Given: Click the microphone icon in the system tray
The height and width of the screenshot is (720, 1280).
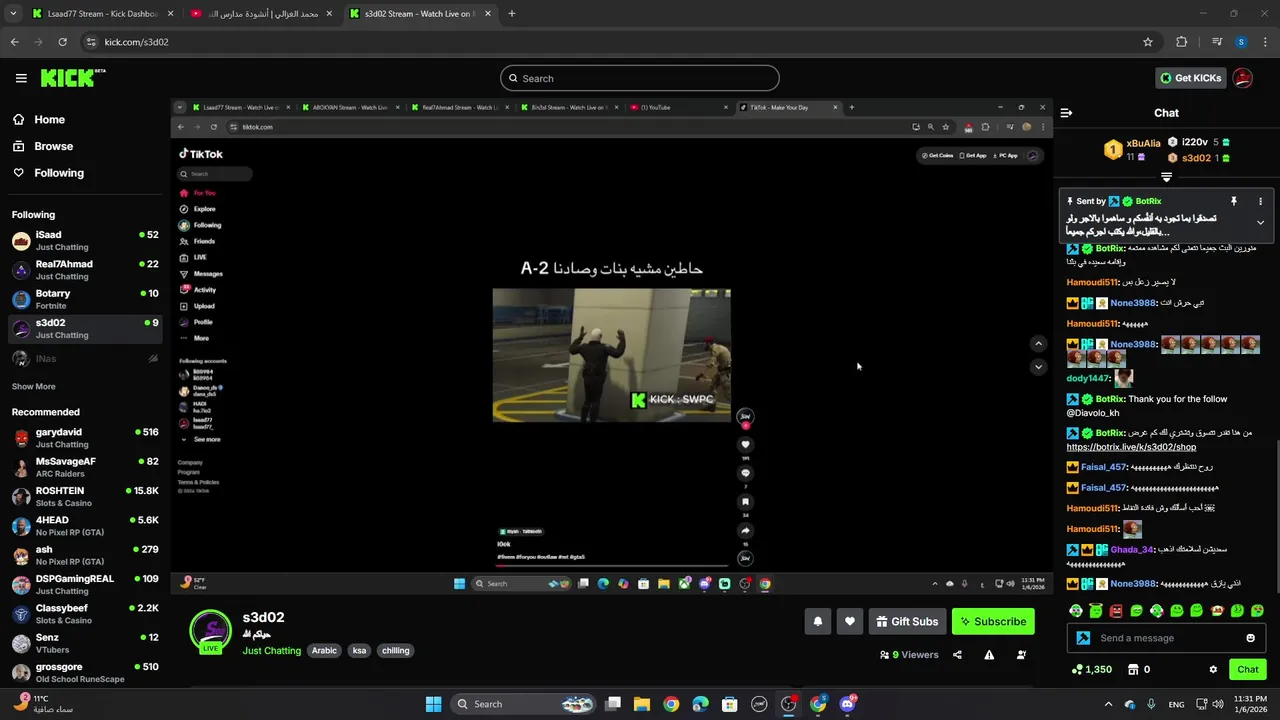Looking at the screenshot, I should [x=1151, y=704].
